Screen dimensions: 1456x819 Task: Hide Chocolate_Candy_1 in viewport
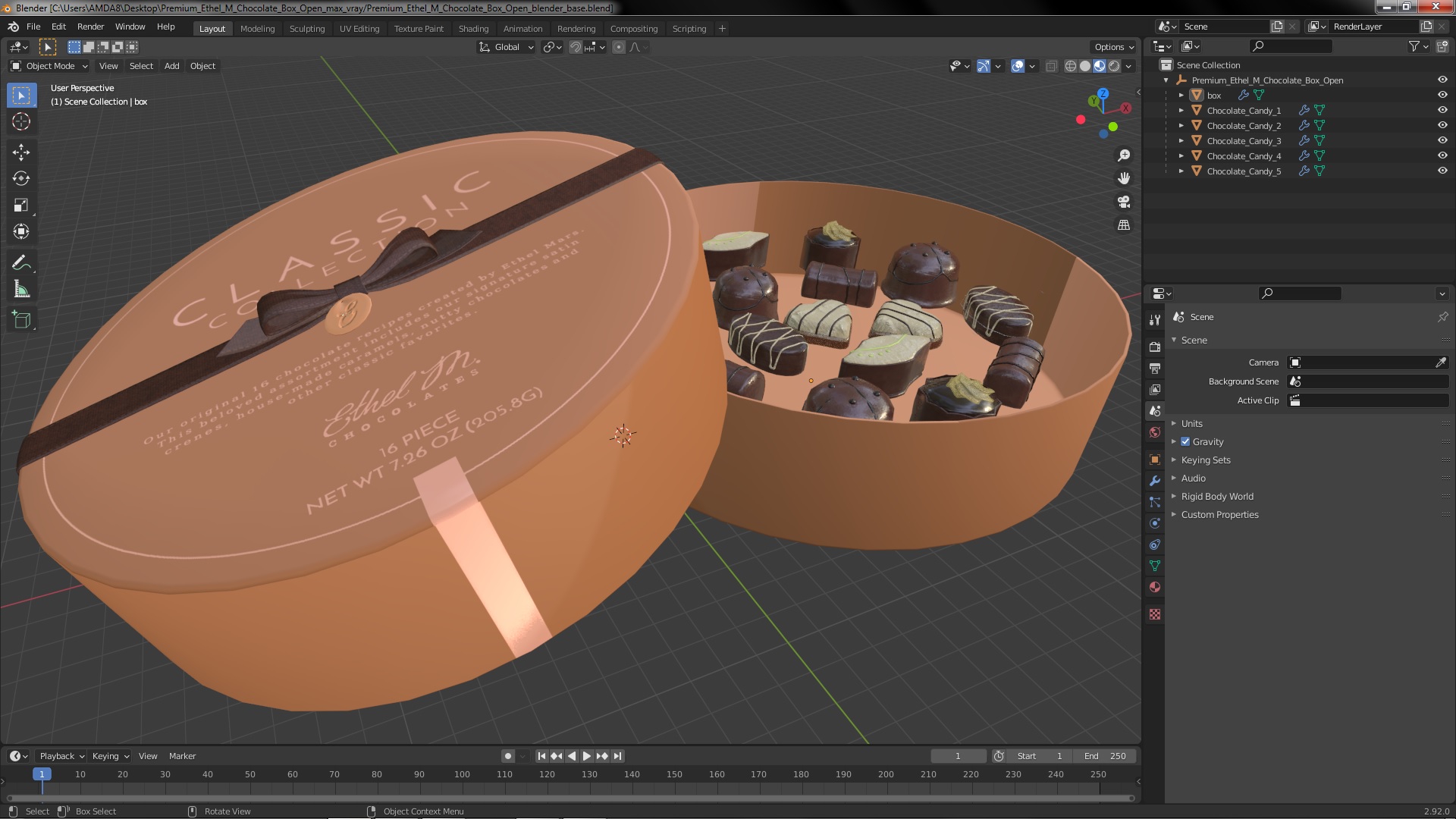coord(1442,110)
